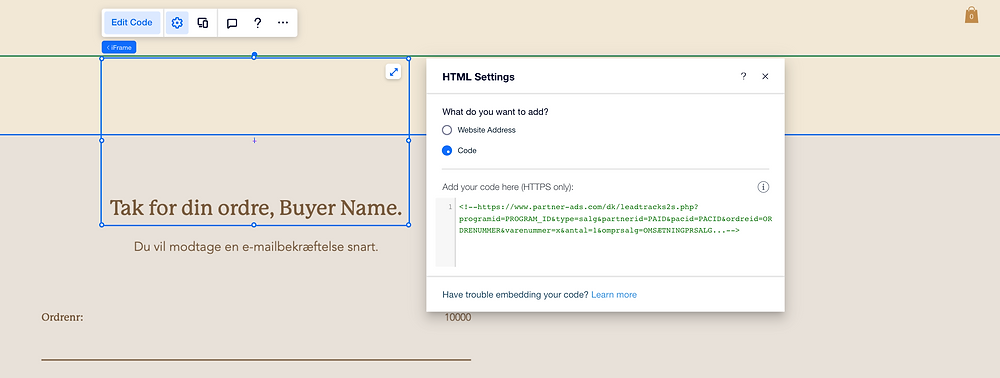Click line number 1 in the code gutter

coord(450,207)
